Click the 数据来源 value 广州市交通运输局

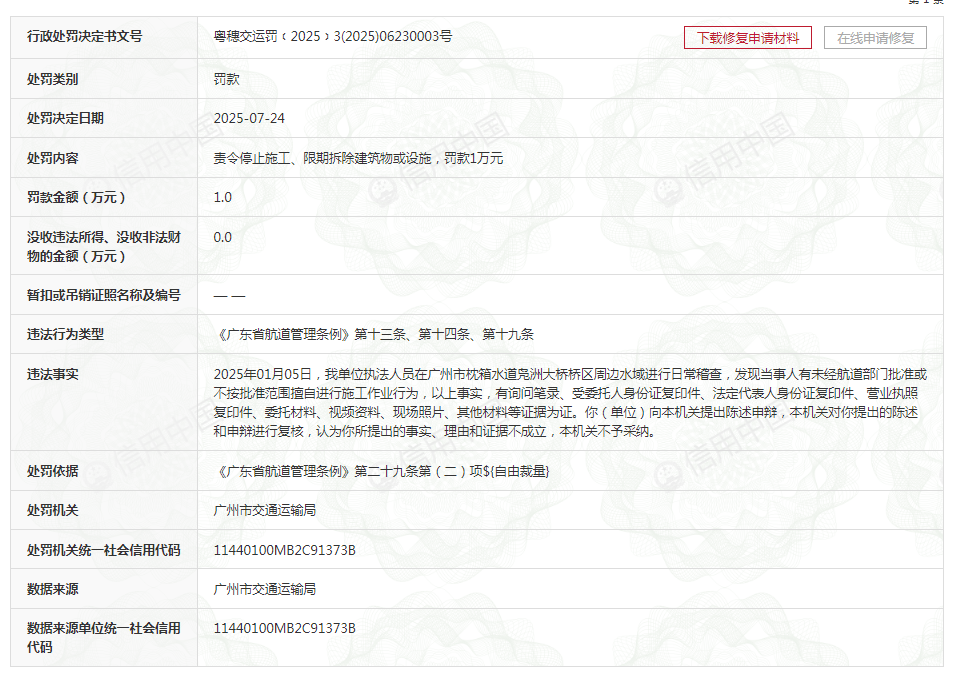265,589
